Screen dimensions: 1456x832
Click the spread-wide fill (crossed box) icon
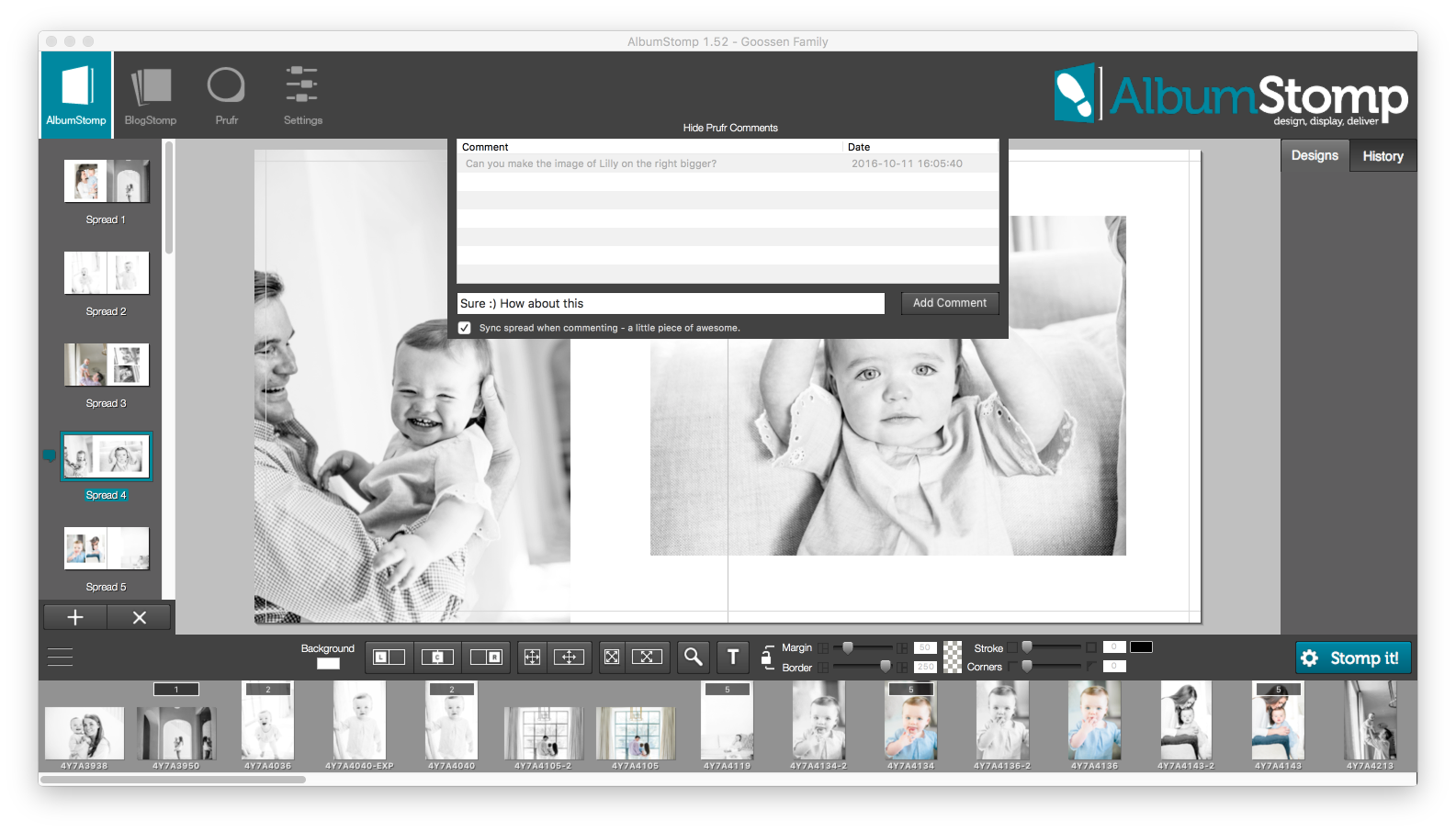pos(647,657)
